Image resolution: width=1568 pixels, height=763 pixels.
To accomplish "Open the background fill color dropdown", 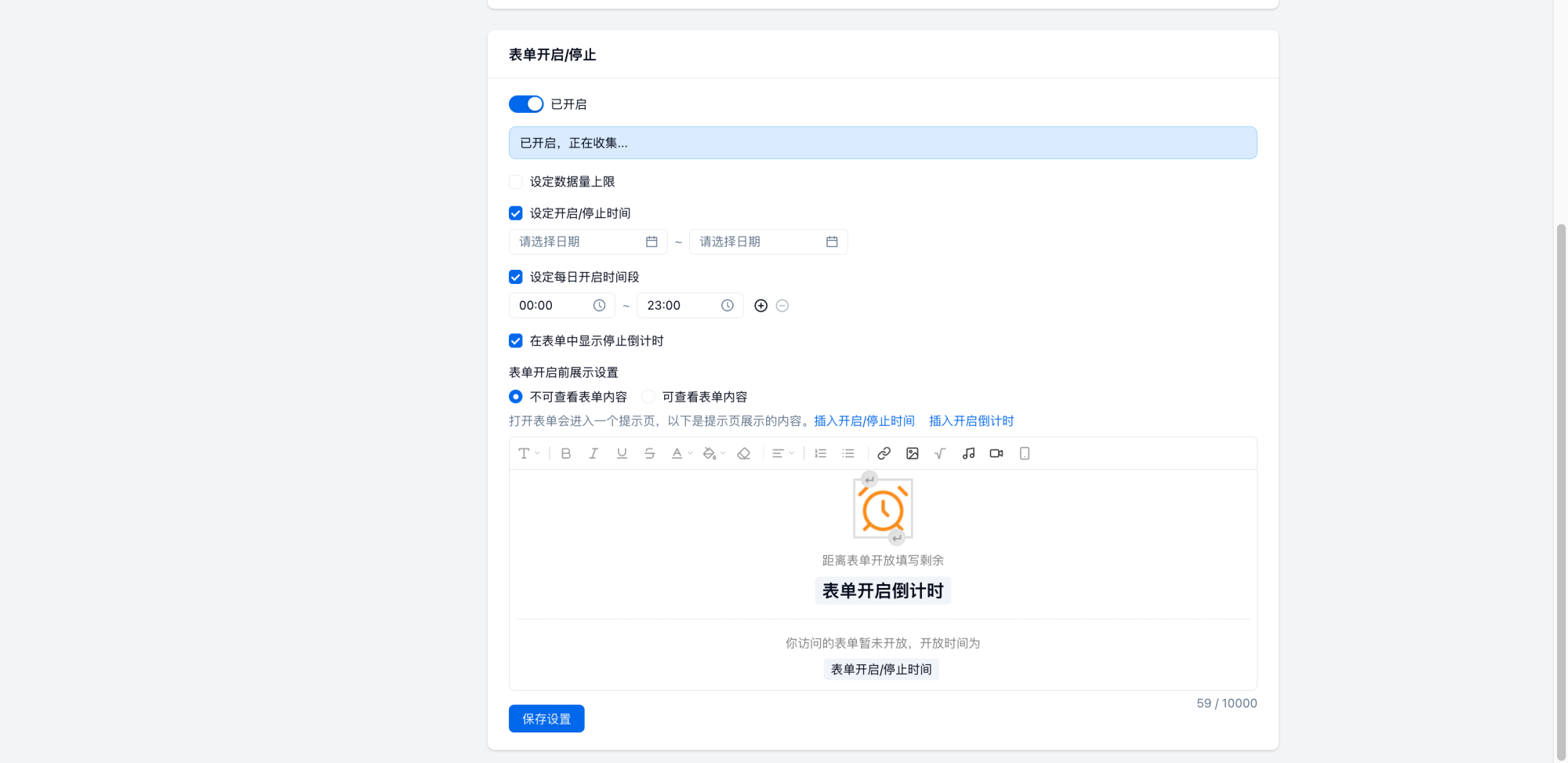I will click(x=713, y=453).
